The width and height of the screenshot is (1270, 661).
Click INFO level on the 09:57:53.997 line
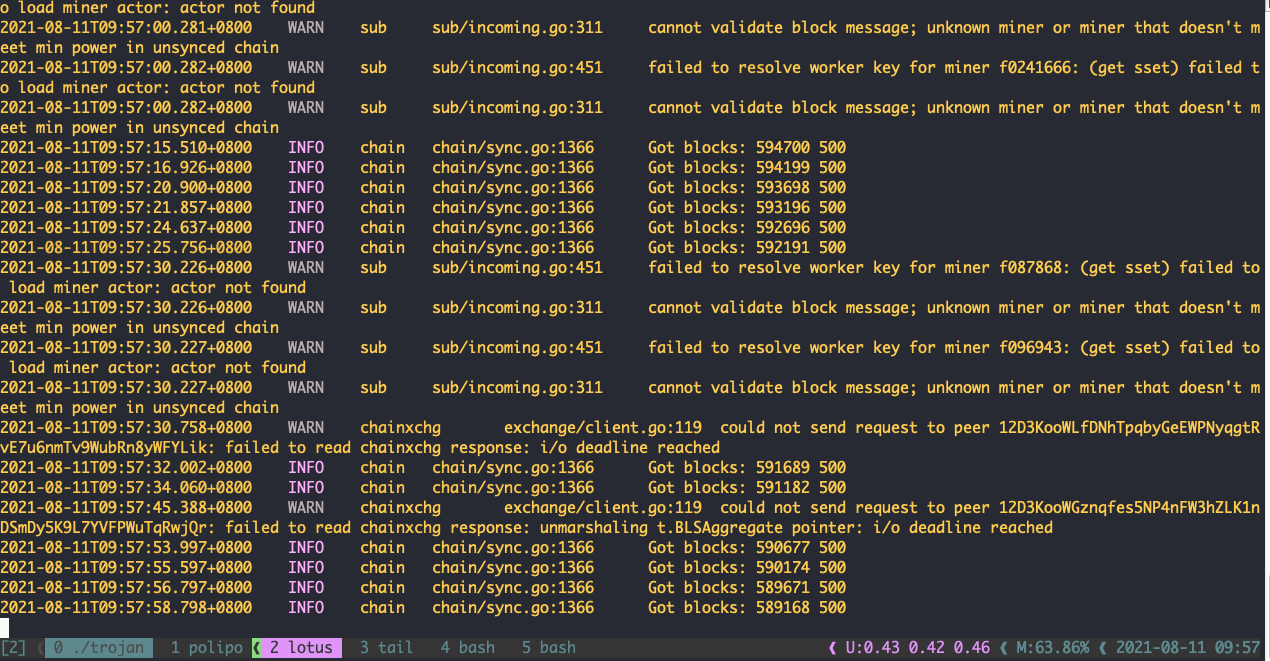pos(306,547)
